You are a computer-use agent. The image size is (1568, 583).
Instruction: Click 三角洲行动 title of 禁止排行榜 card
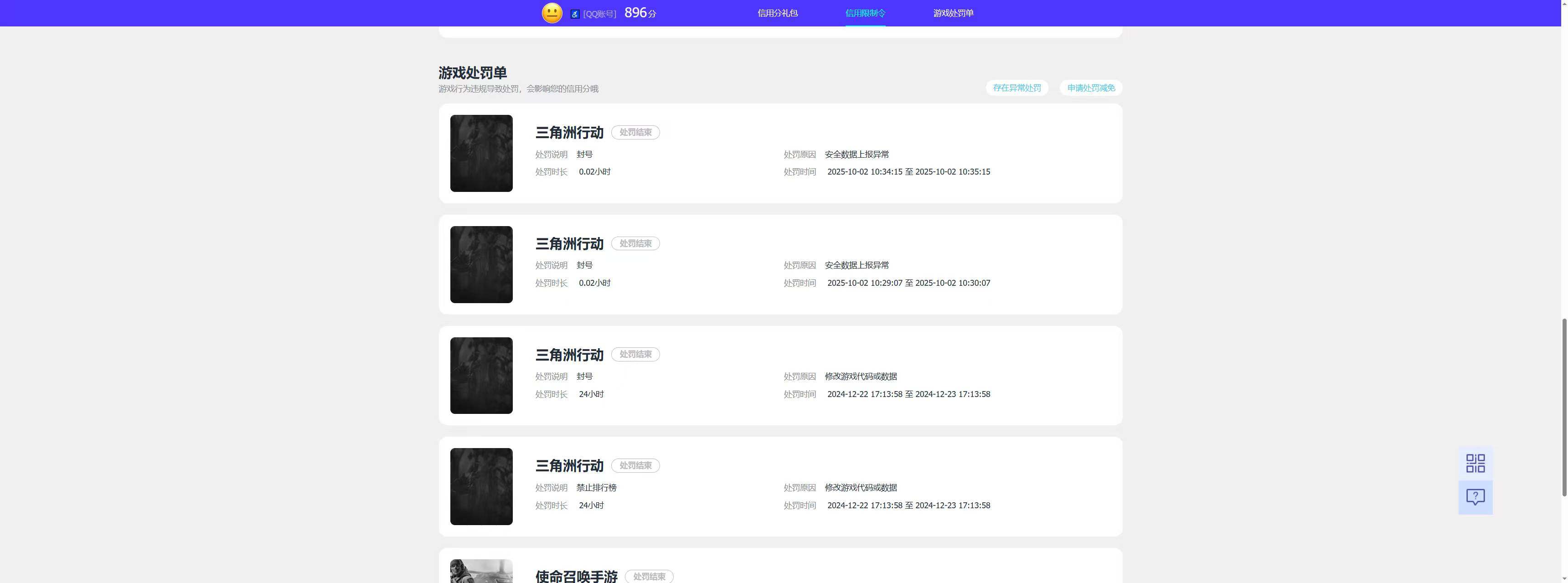click(x=569, y=465)
